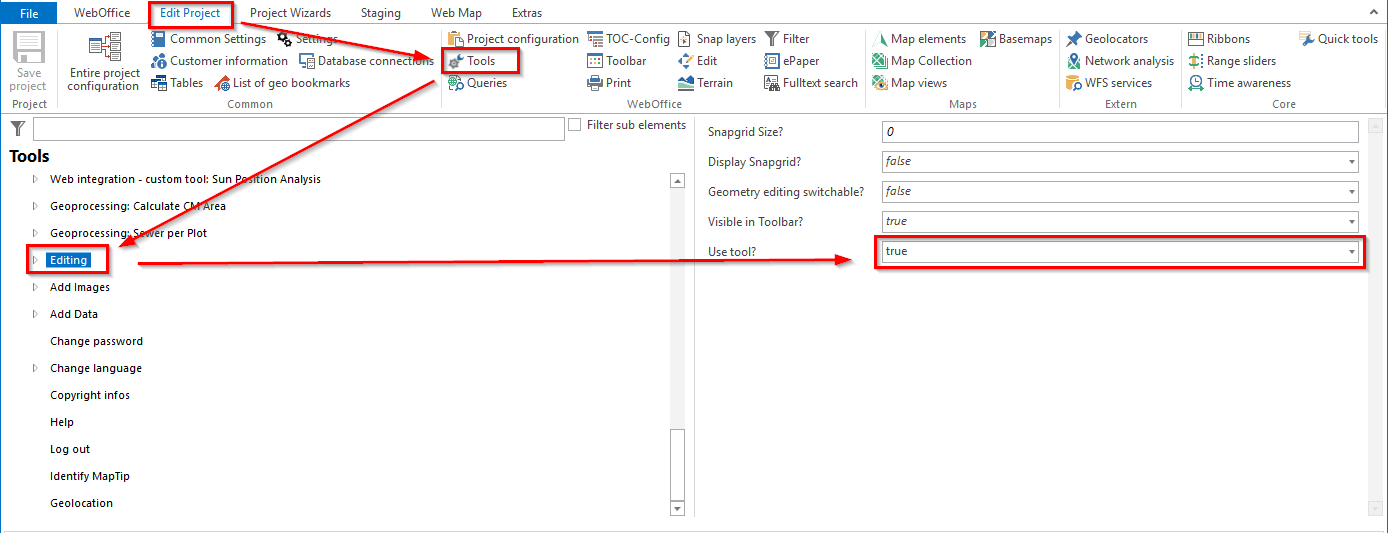The height and width of the screenshot is (533, 1388).
Task: Open Display Snapgrid dropdown
Action: [1120, 161]
